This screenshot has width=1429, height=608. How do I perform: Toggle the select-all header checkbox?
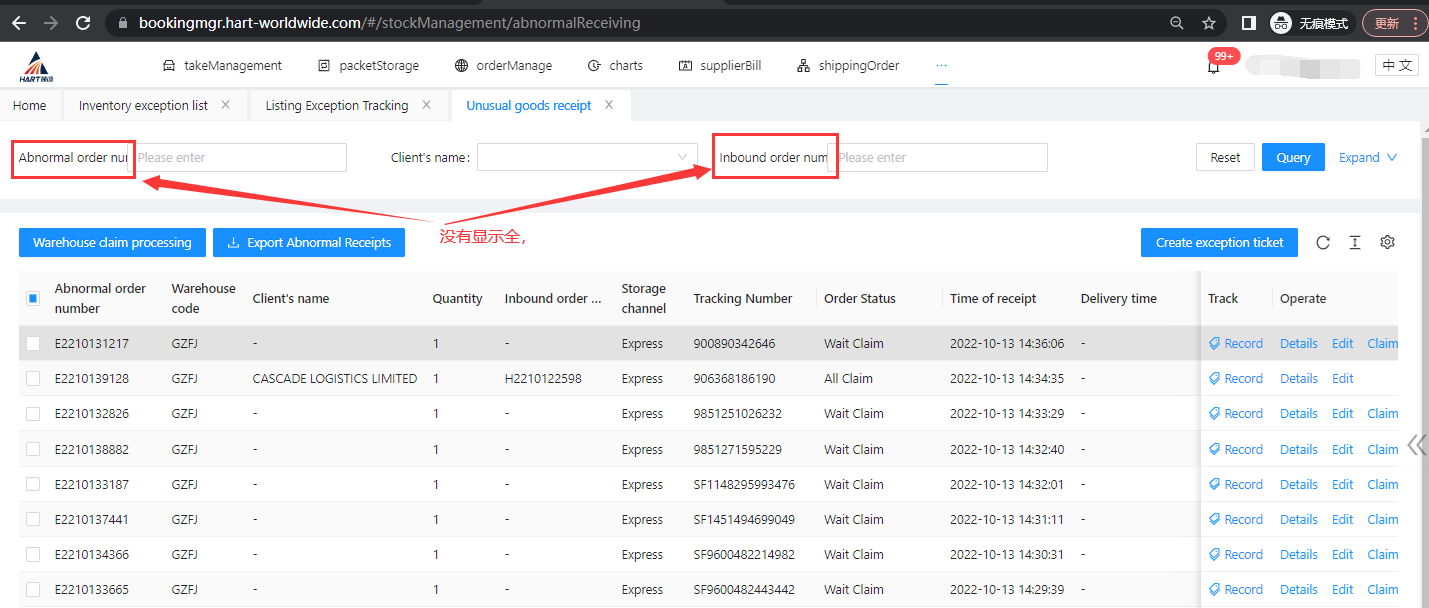click(x=33, y=298)
